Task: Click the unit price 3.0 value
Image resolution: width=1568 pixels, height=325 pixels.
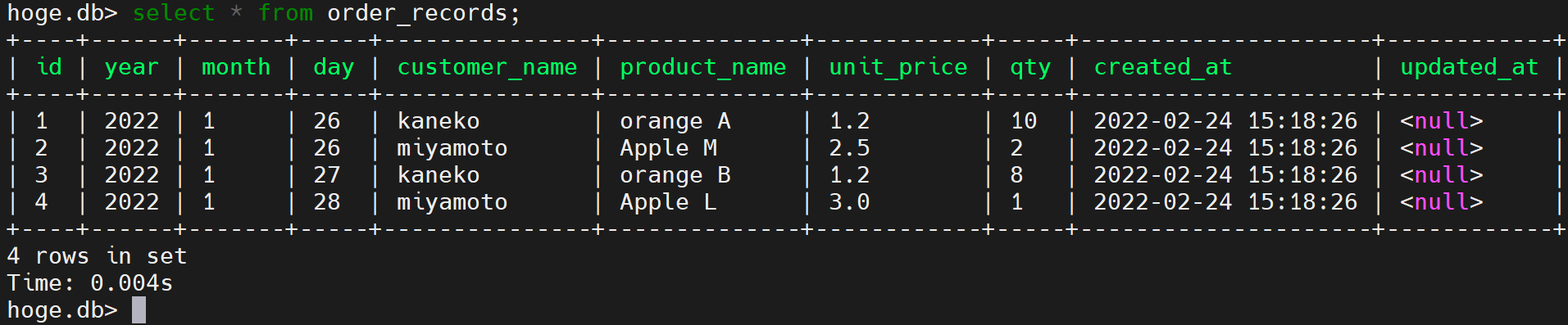Action: [849, 202]
